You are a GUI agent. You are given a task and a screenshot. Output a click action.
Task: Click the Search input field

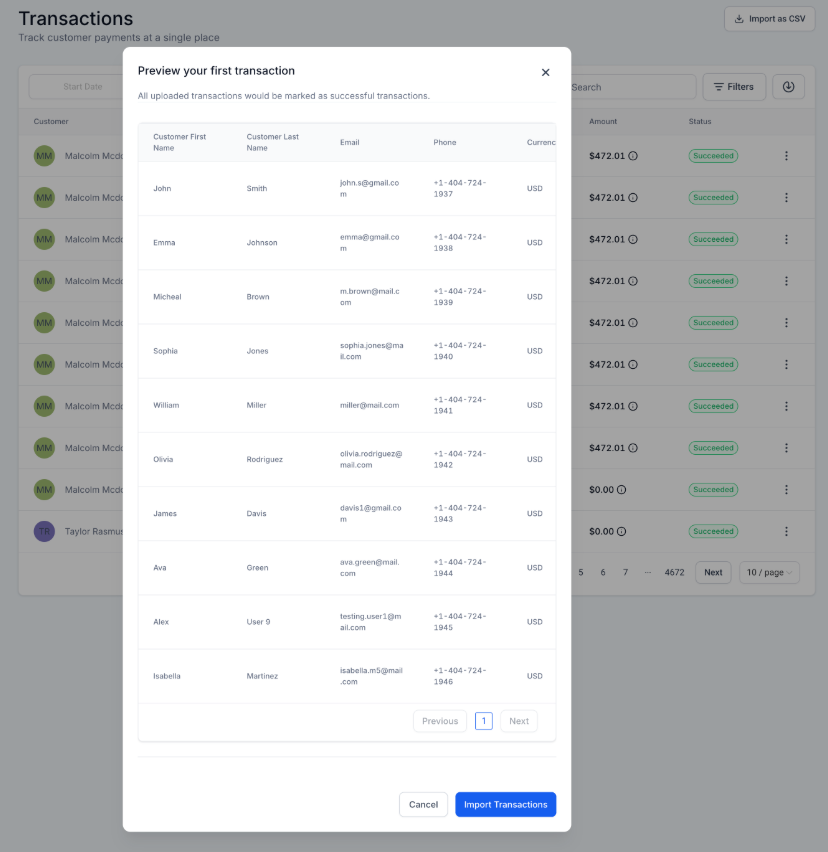(x=630, y=87)
